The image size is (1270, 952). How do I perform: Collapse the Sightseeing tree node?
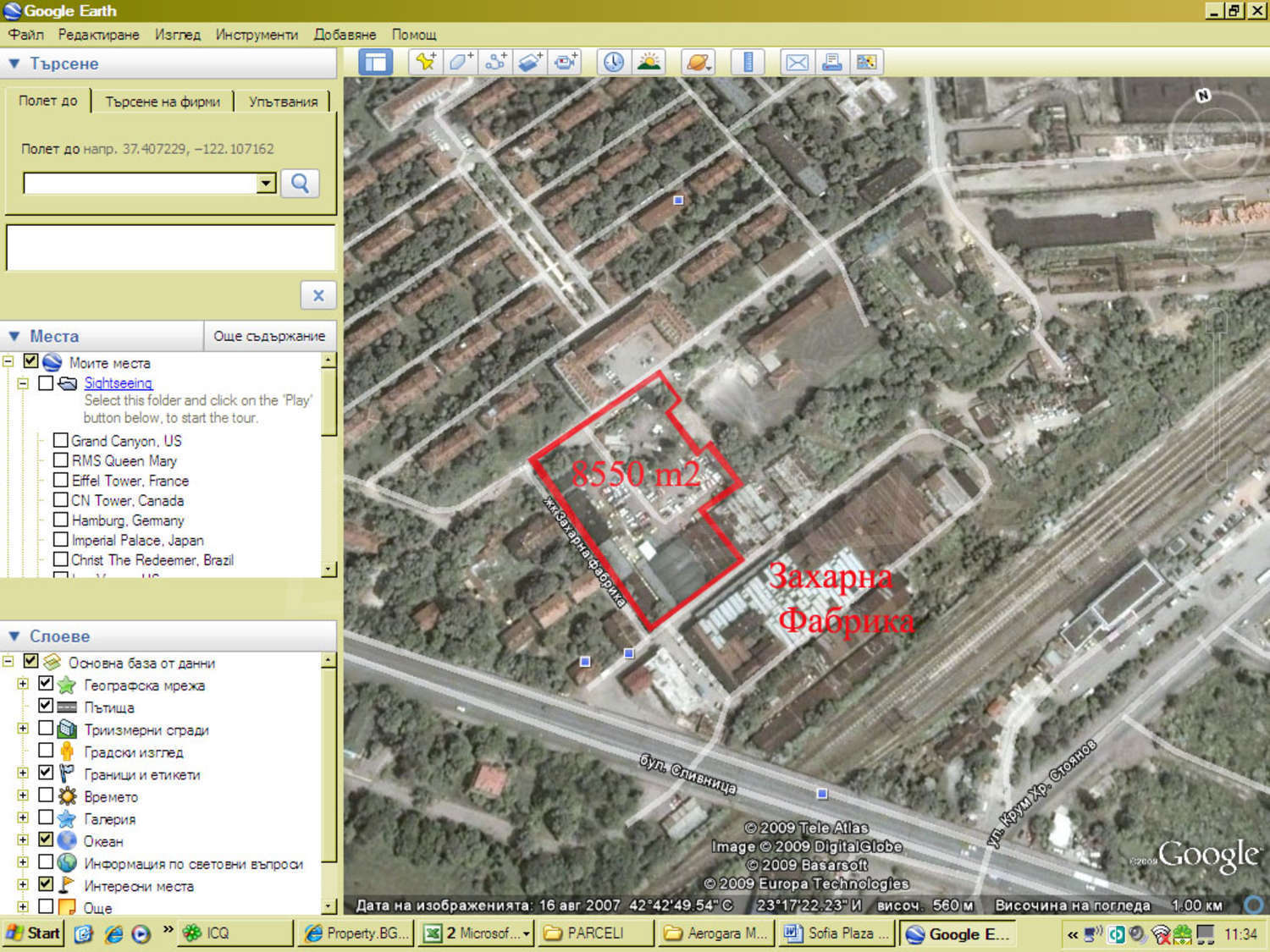[x=23, y=383]
